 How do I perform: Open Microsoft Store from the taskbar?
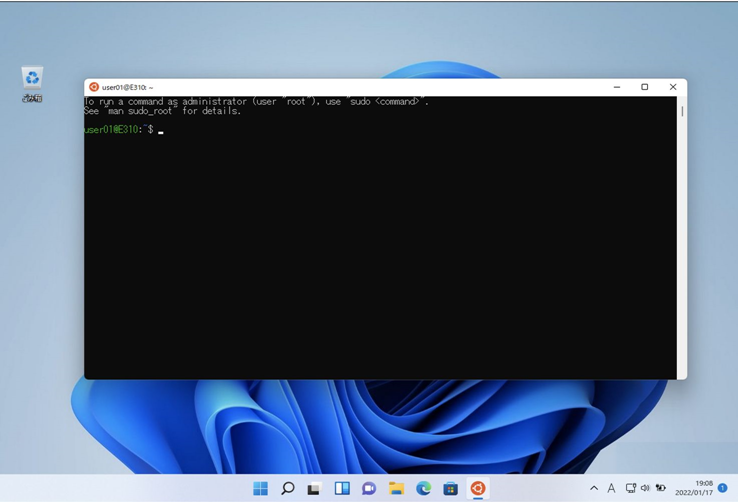[450, 488]
